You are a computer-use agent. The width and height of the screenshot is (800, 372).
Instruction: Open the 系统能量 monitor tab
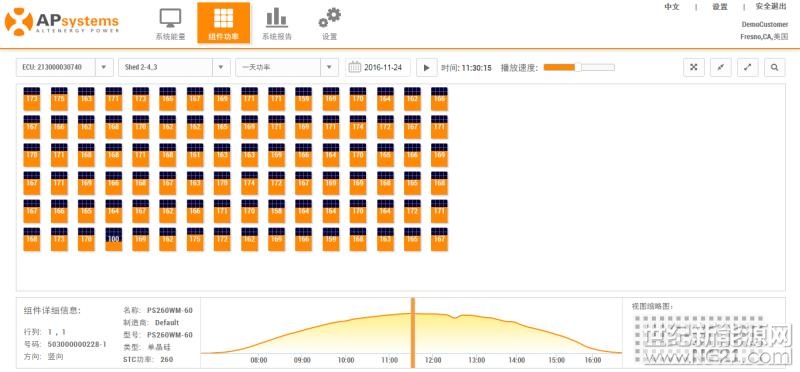click(170, 23)
